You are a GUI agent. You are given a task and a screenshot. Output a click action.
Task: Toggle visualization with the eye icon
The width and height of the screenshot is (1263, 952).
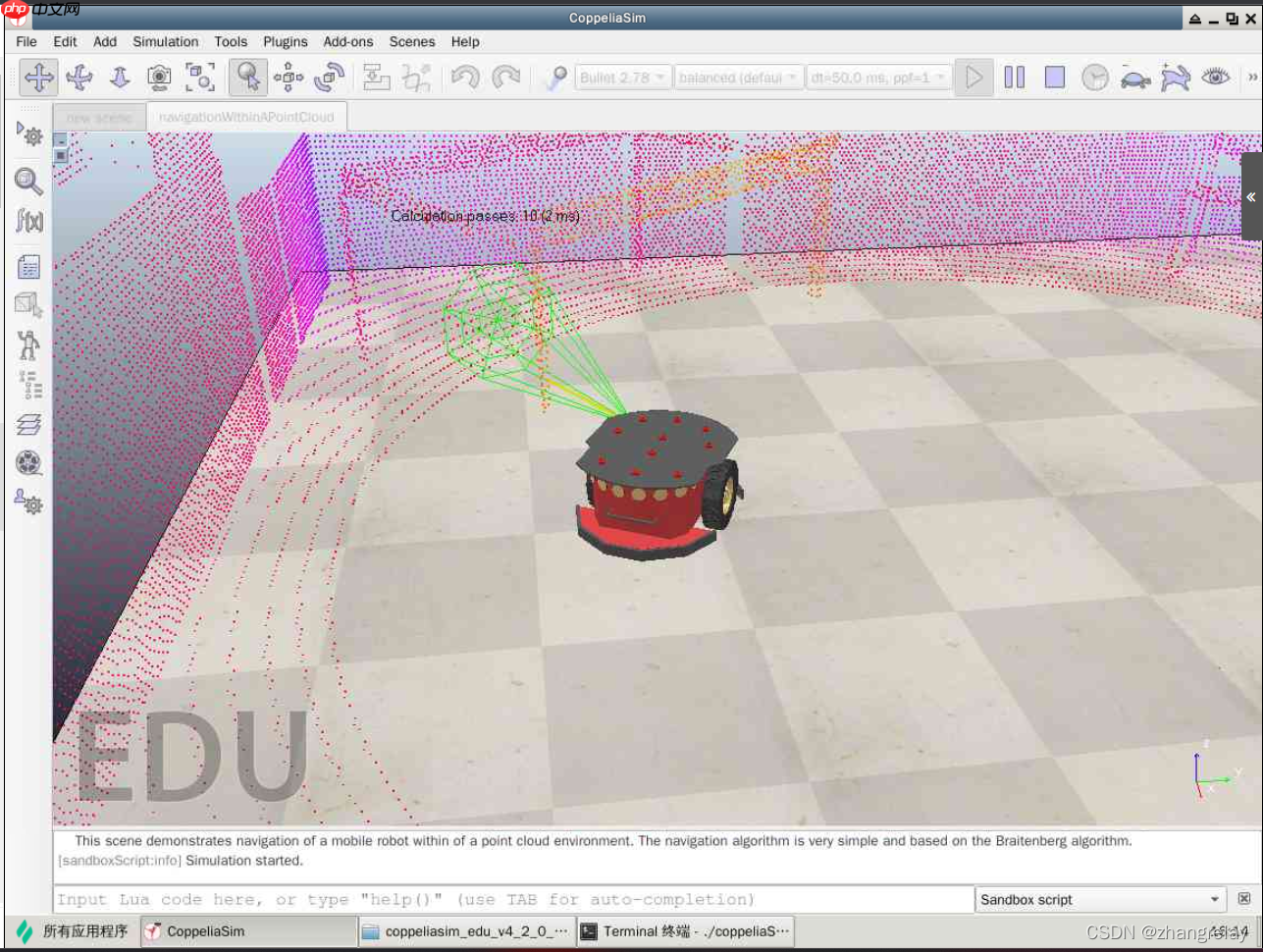(1215, 78)
